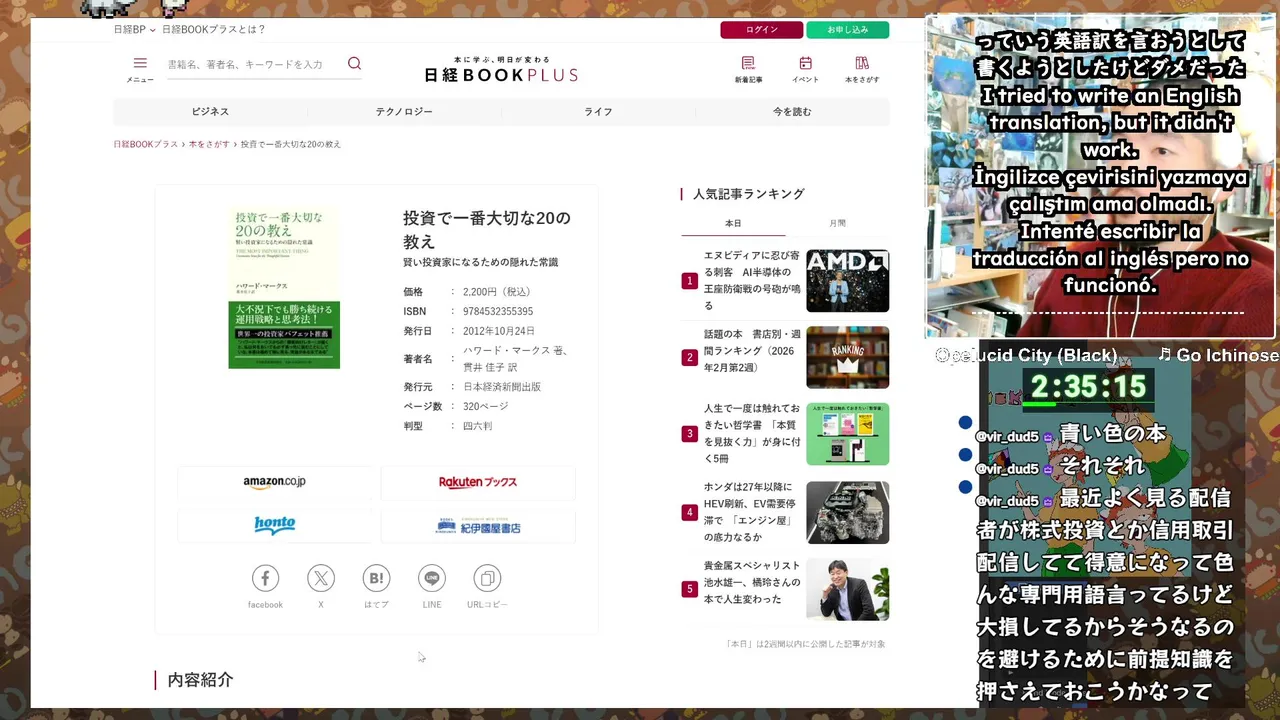Image resolution: width=1280 pixels, height=720 pixels.
Task: Open the hamburger メニュー icon
Action: (140, 63)
